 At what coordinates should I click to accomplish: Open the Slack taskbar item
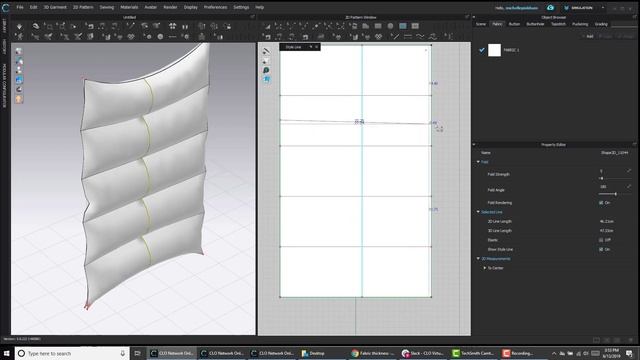(423, 353)
